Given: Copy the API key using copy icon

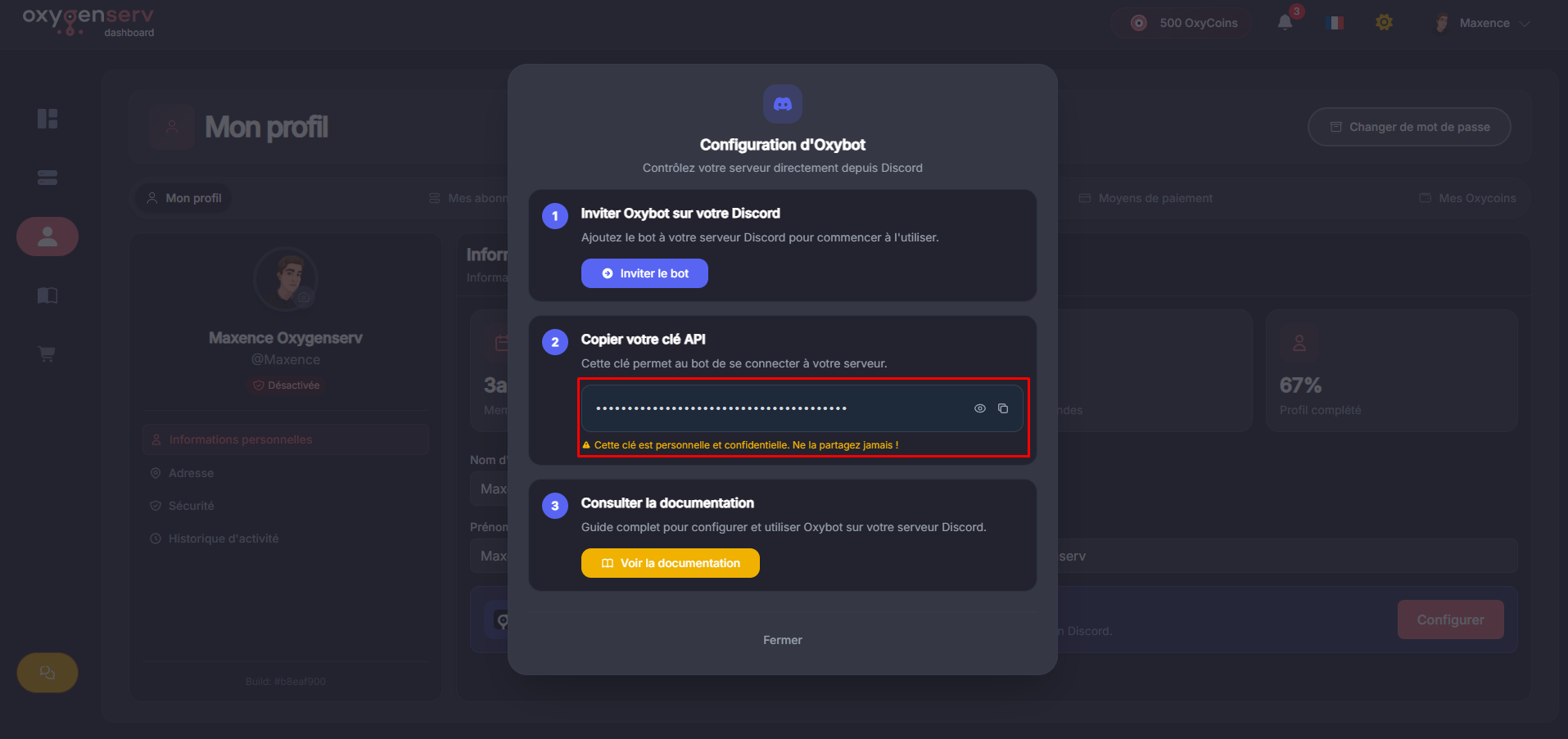Looking at the screenshot, I should click(1003, 408).
